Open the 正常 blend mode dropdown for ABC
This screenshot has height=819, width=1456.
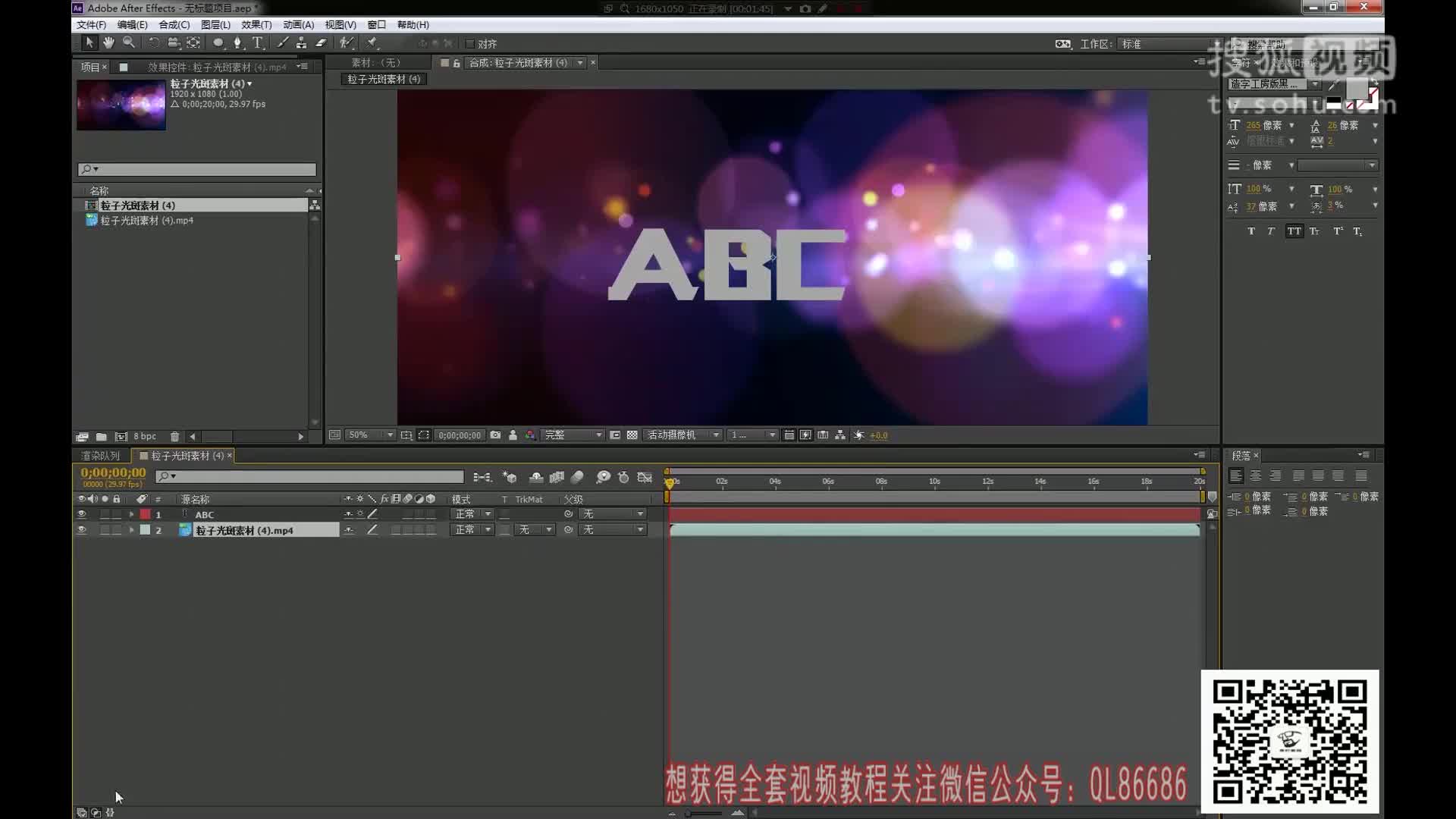(x=472, y=513)
